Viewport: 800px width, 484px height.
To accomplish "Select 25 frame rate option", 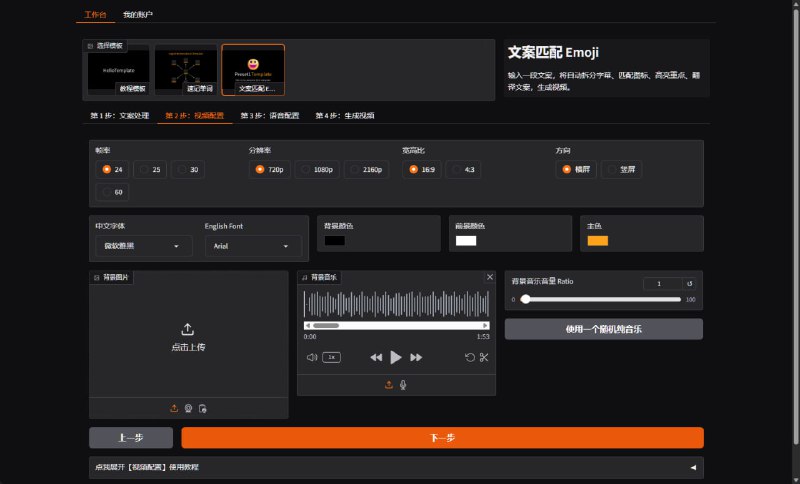I will tap(150, 169).
